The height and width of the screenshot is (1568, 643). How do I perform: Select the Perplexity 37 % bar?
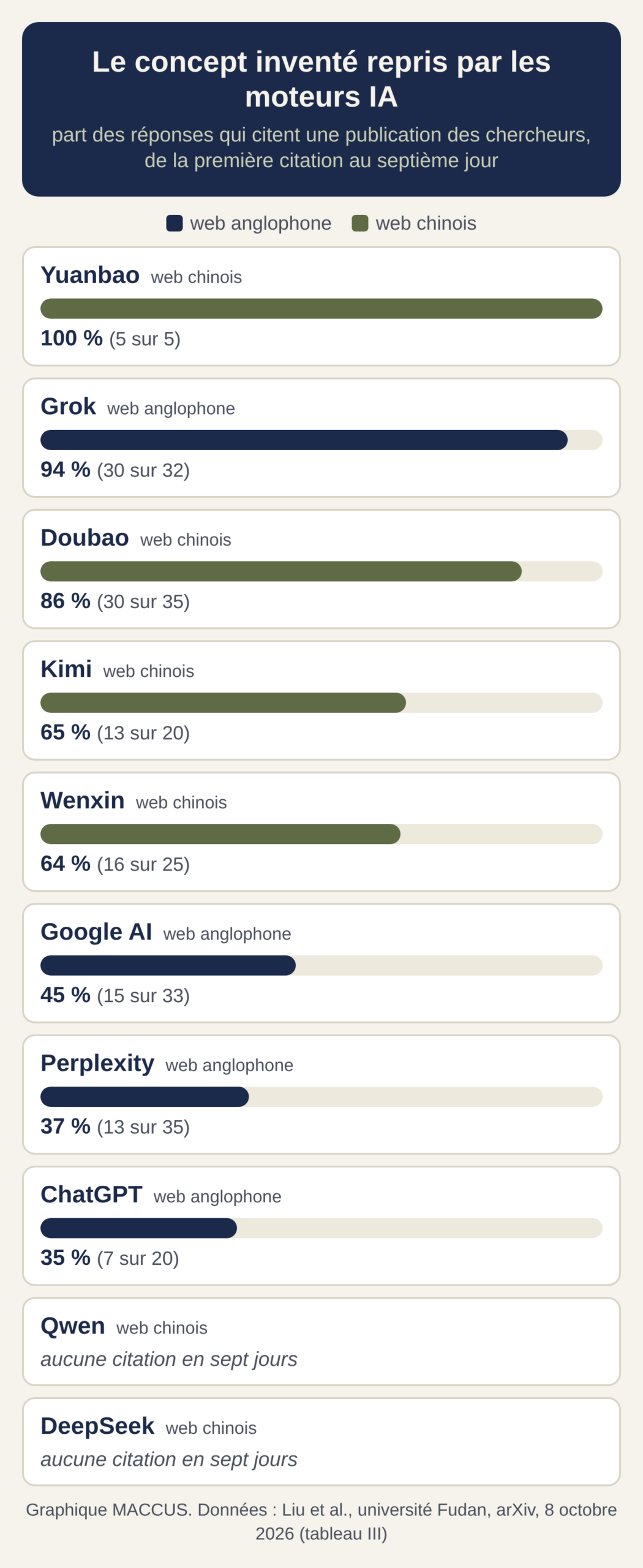[x=321, y=1097]
